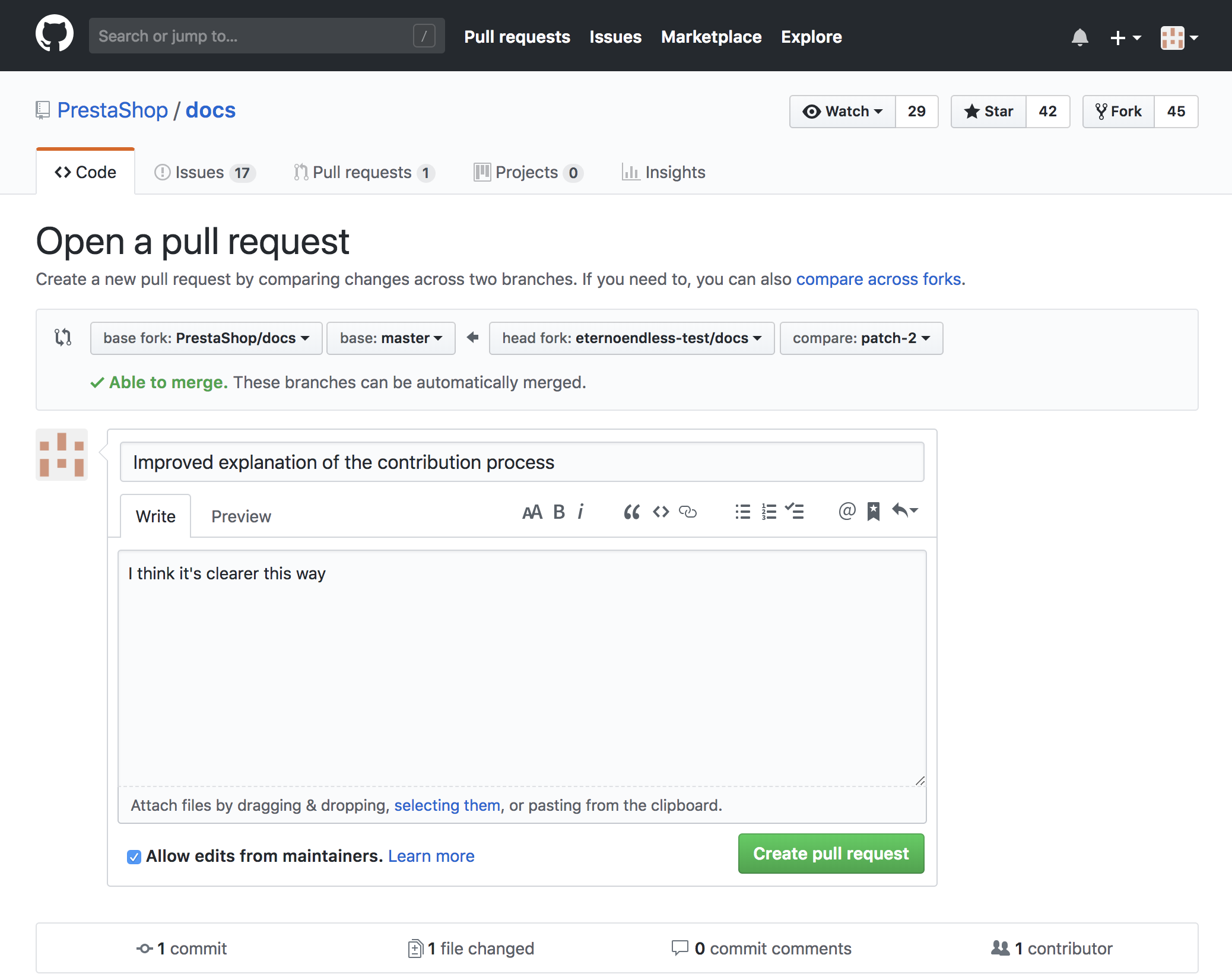View the 42 stargazers count
This screenshot has height=977, width=1232.
pyautogui.click(x=1048, y=112)
